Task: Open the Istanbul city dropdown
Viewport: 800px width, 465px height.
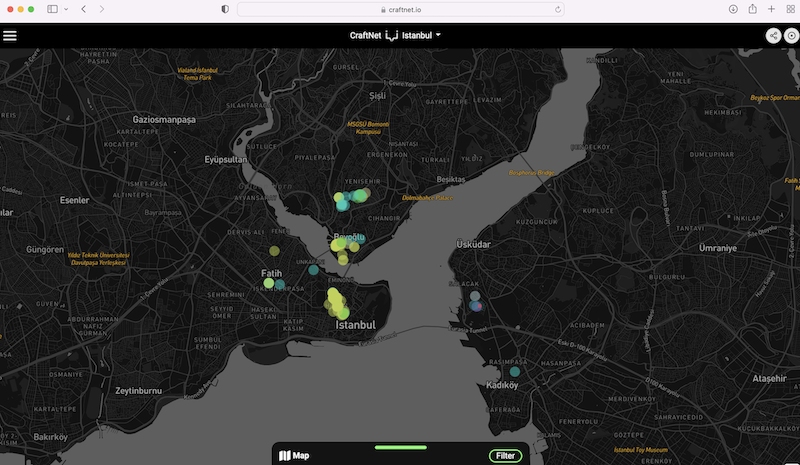Action: pos(421,35)
